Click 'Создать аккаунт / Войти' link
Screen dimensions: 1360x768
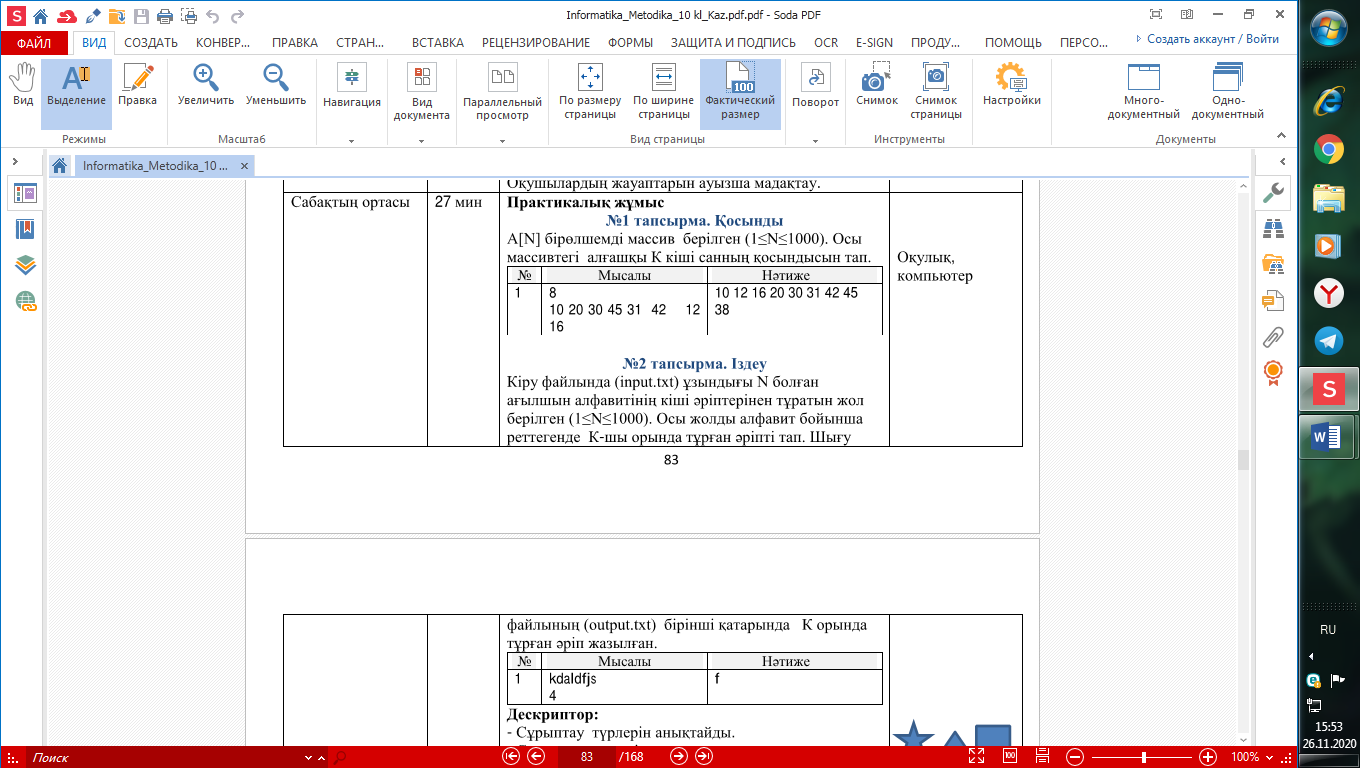tap(1212, 39)
